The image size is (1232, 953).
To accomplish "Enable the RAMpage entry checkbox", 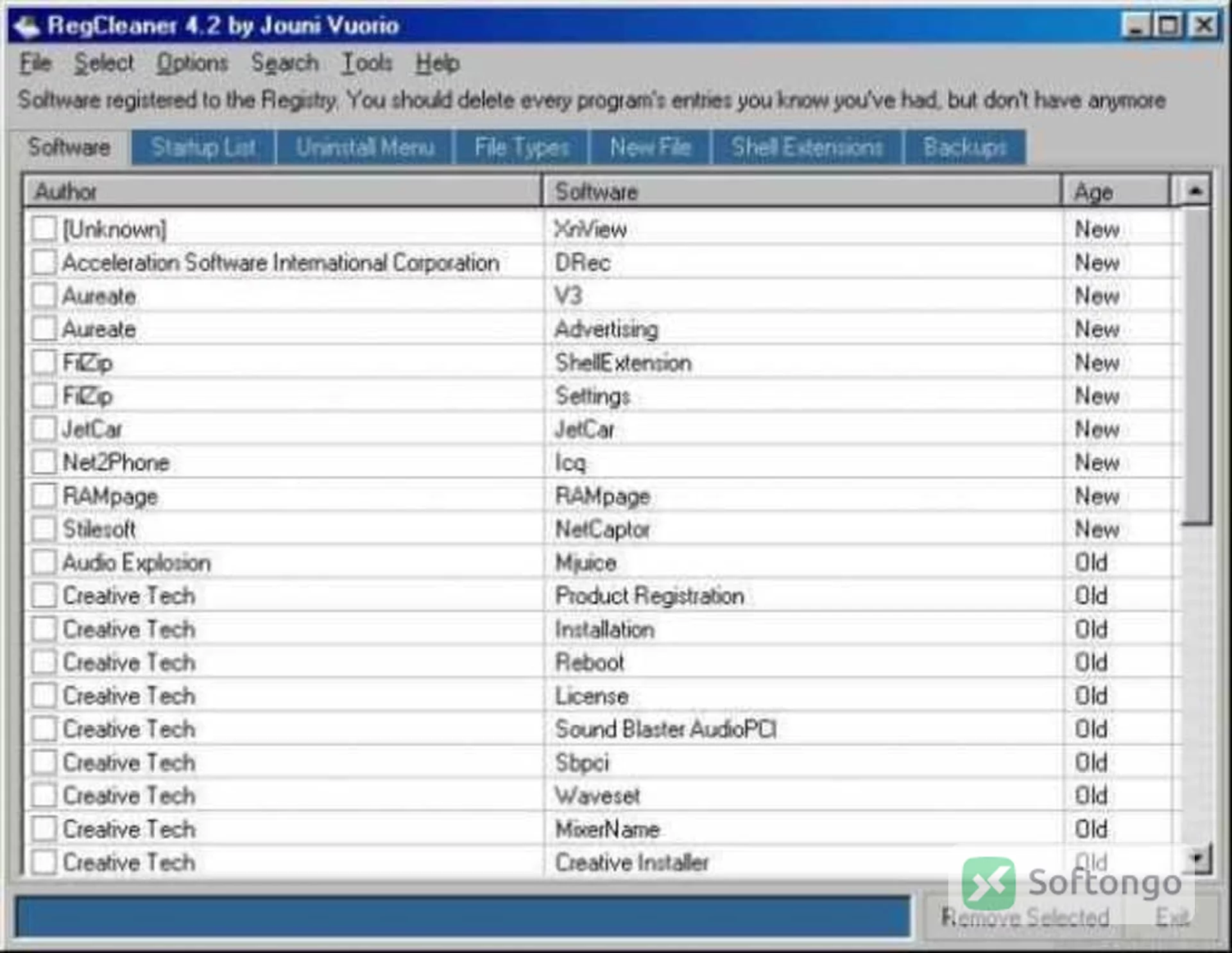I will click(x=44, y=495).
